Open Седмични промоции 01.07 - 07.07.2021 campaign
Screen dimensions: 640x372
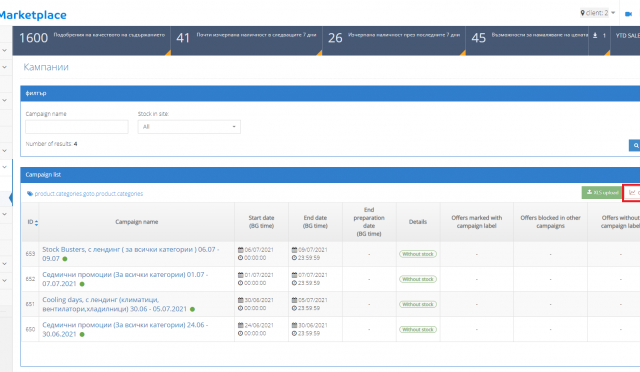tap(125, 279)
